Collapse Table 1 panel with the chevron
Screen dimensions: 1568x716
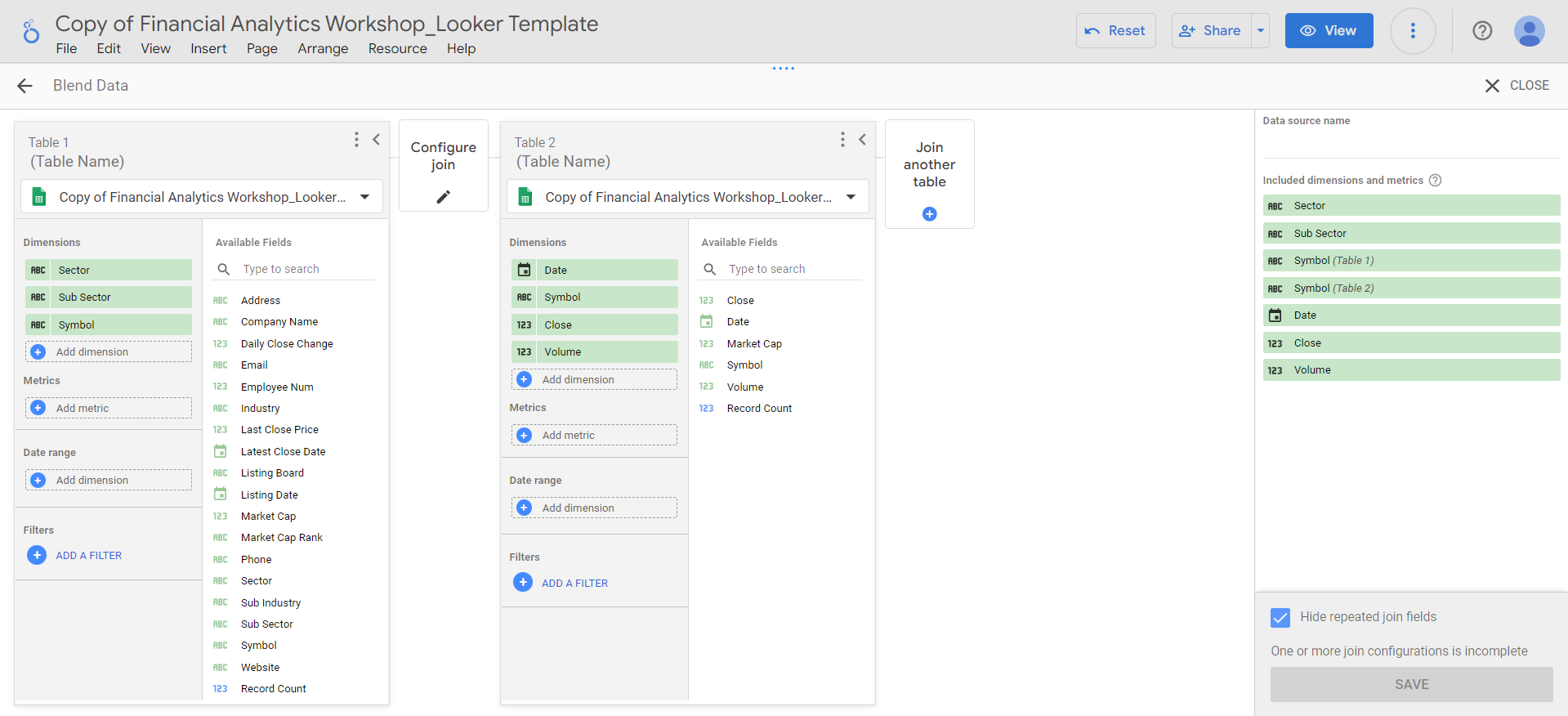coord(376,140)
